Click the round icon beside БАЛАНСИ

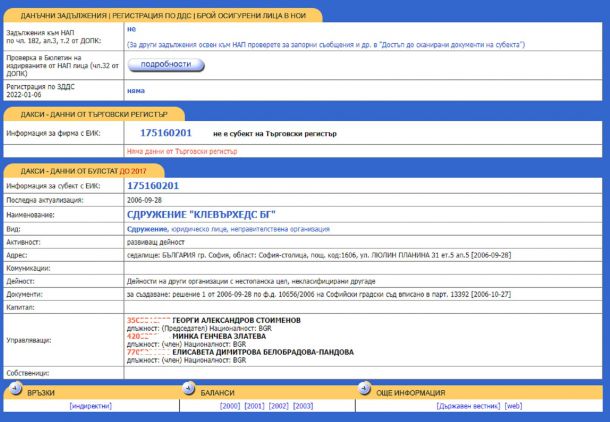[x=189, y=388]
